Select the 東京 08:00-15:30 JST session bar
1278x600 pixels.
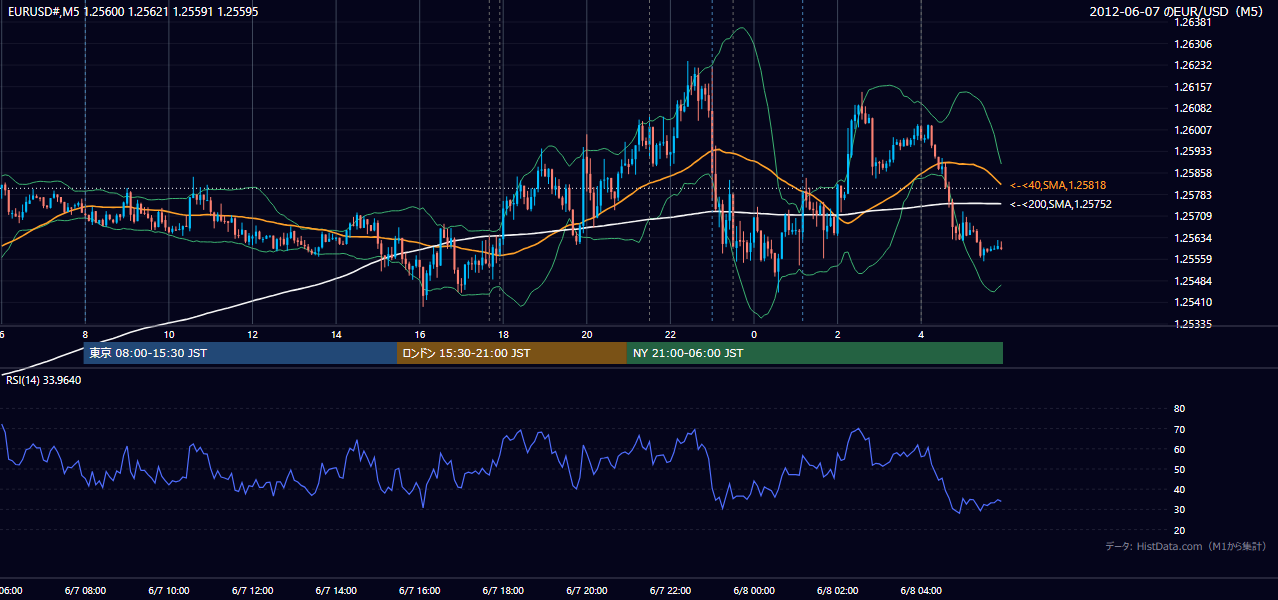[241, 353]
